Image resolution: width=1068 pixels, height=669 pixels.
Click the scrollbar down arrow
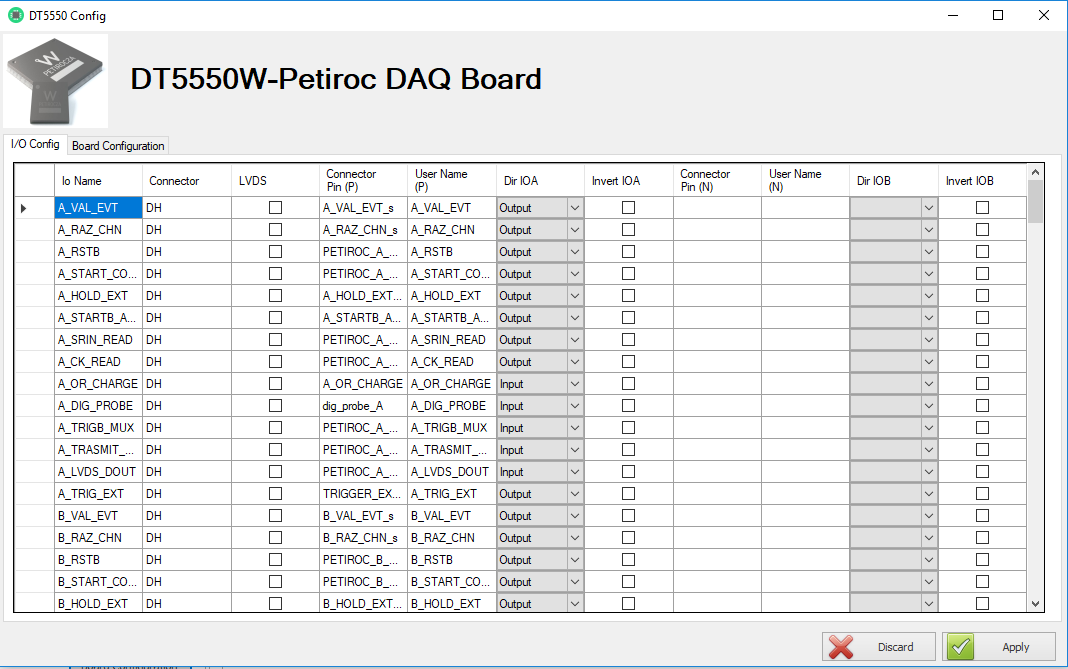coord(1035,604)
